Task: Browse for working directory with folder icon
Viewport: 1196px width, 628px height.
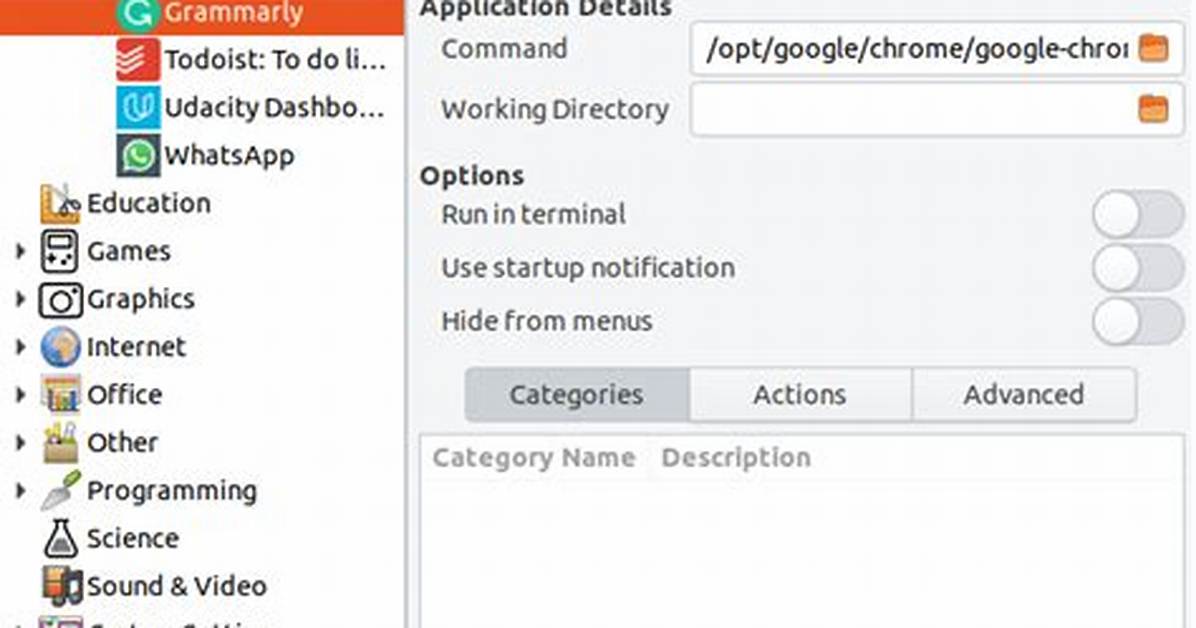Action: coord(1153,109)
